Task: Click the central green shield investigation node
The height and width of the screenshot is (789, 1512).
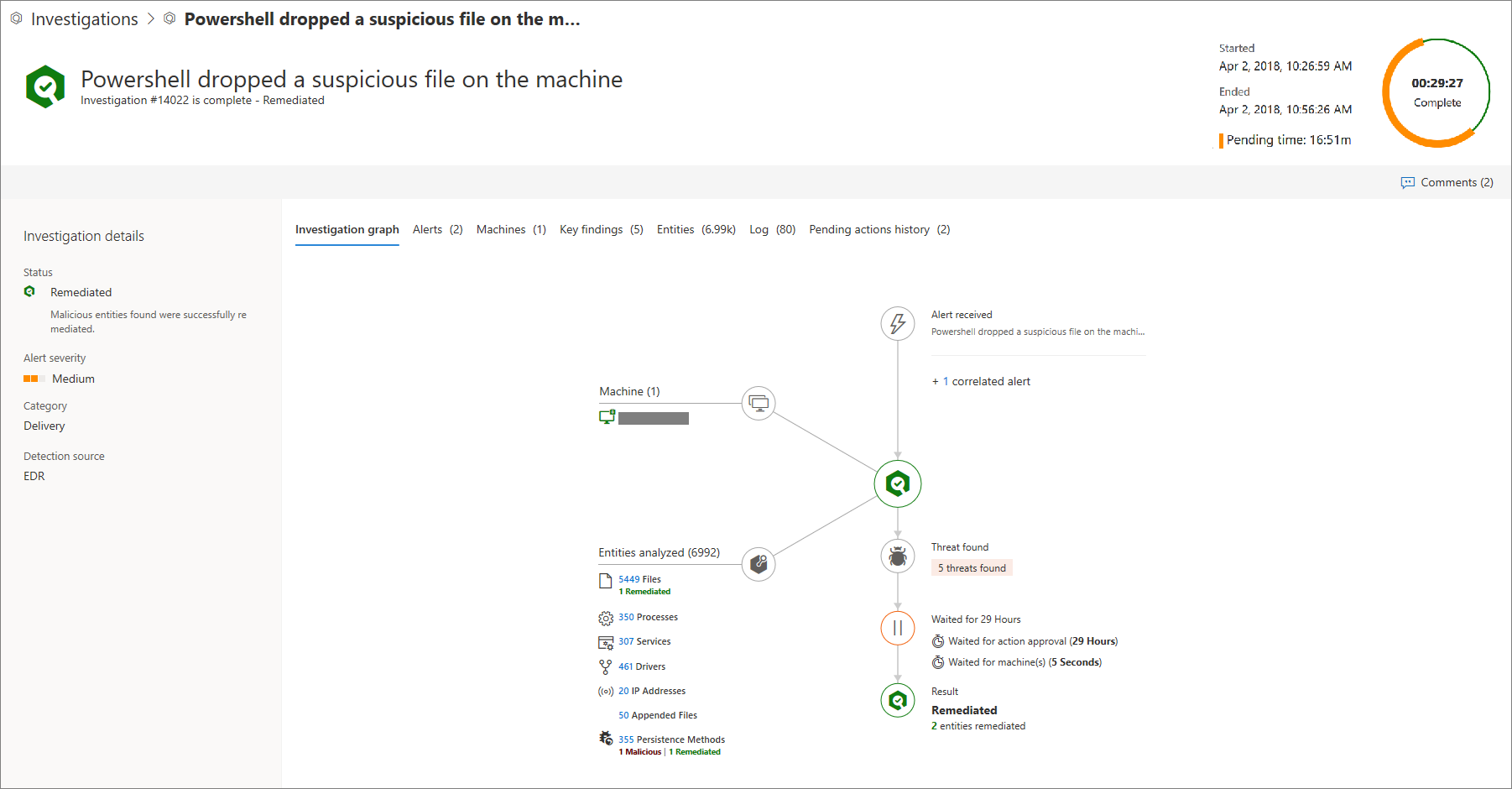Action: click(x=897, y=484)
